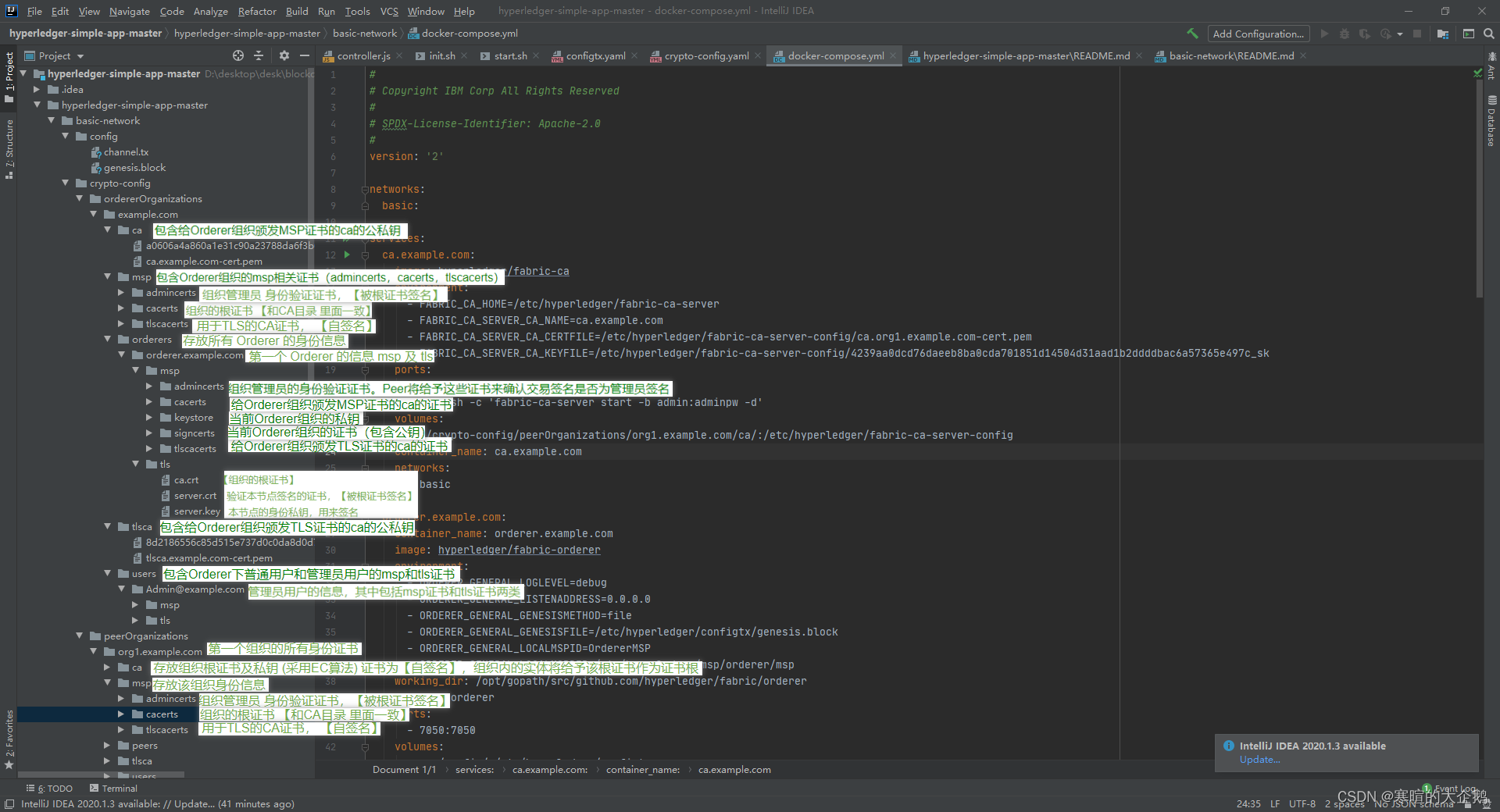Click run gutter arrow beside ca.example.com service
The height and width of the screenshot is (812, 1500).
coord(347,255)
